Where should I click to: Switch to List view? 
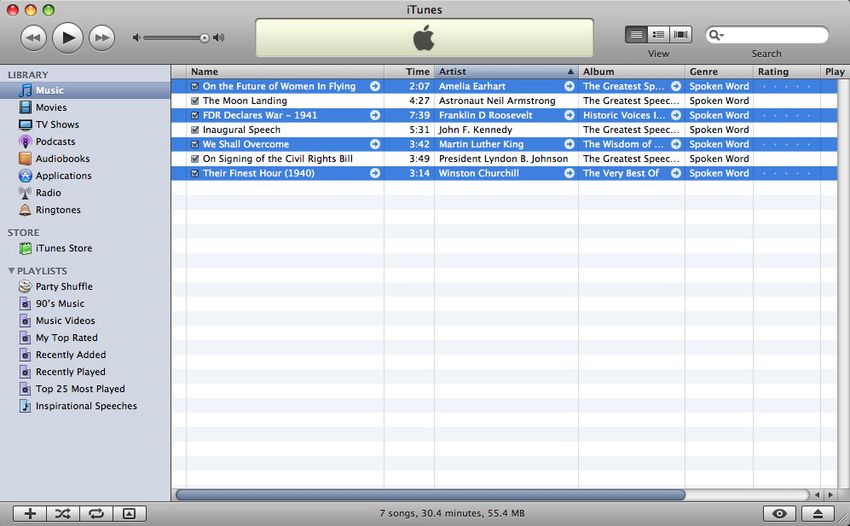point(636,35)
